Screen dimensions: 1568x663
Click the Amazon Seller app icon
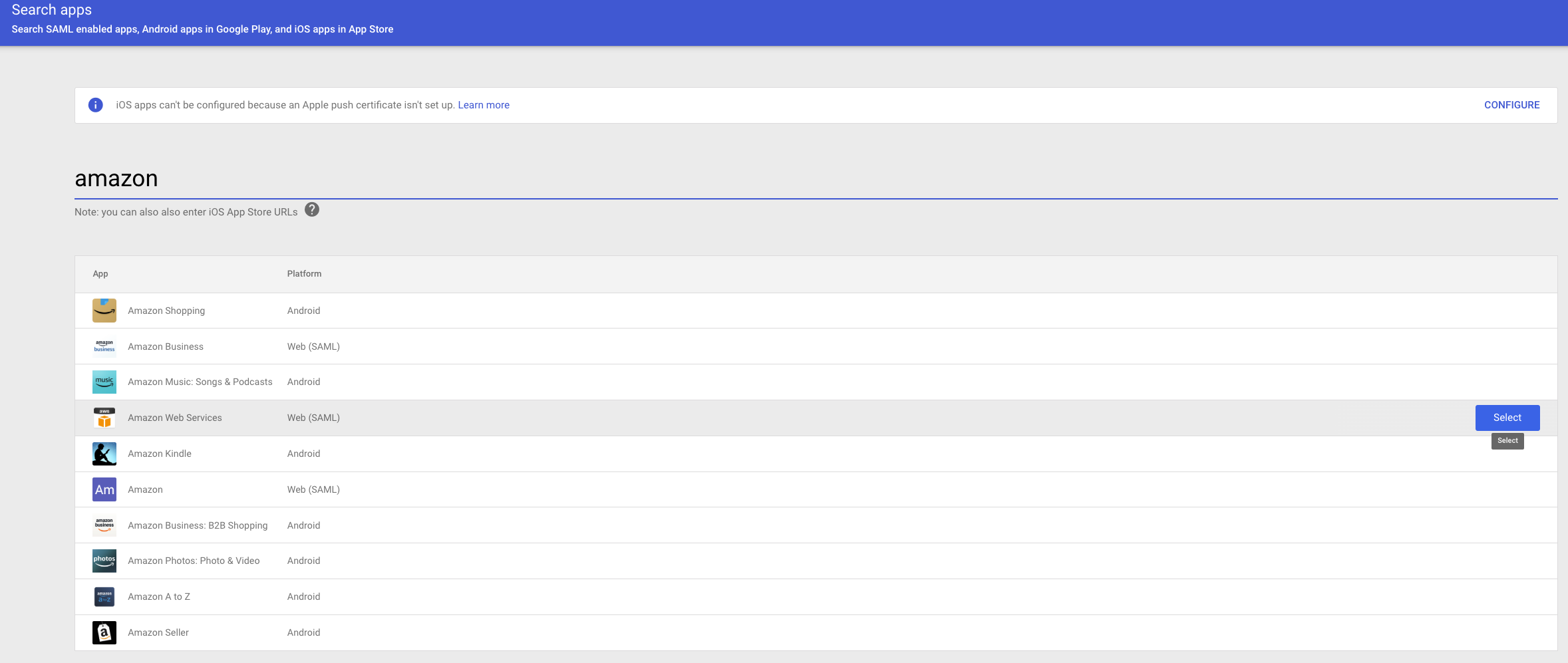tap(104, 632)
